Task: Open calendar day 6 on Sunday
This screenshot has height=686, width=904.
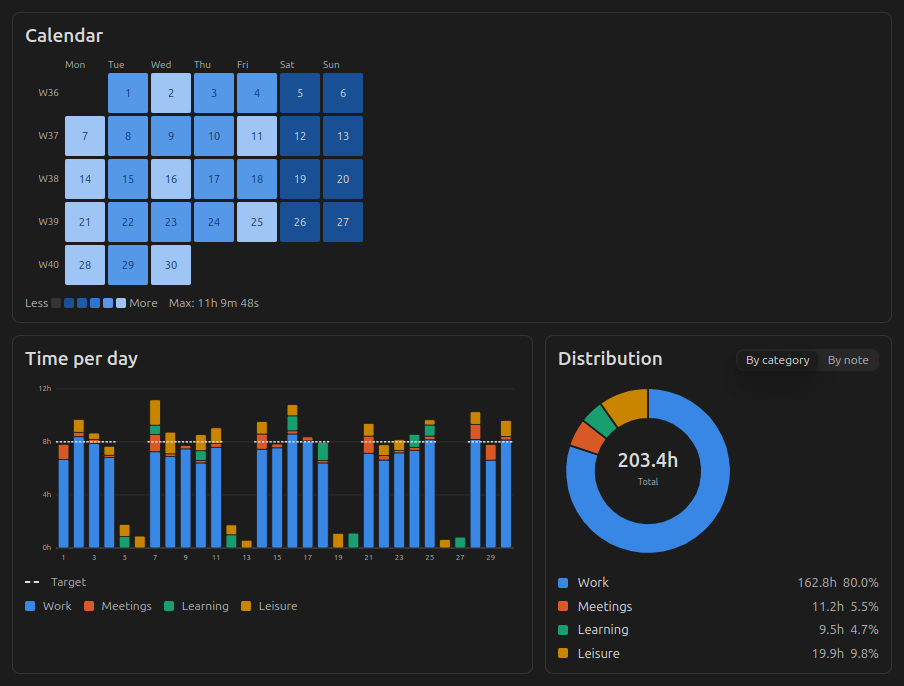Action: [x=343, y=93]
